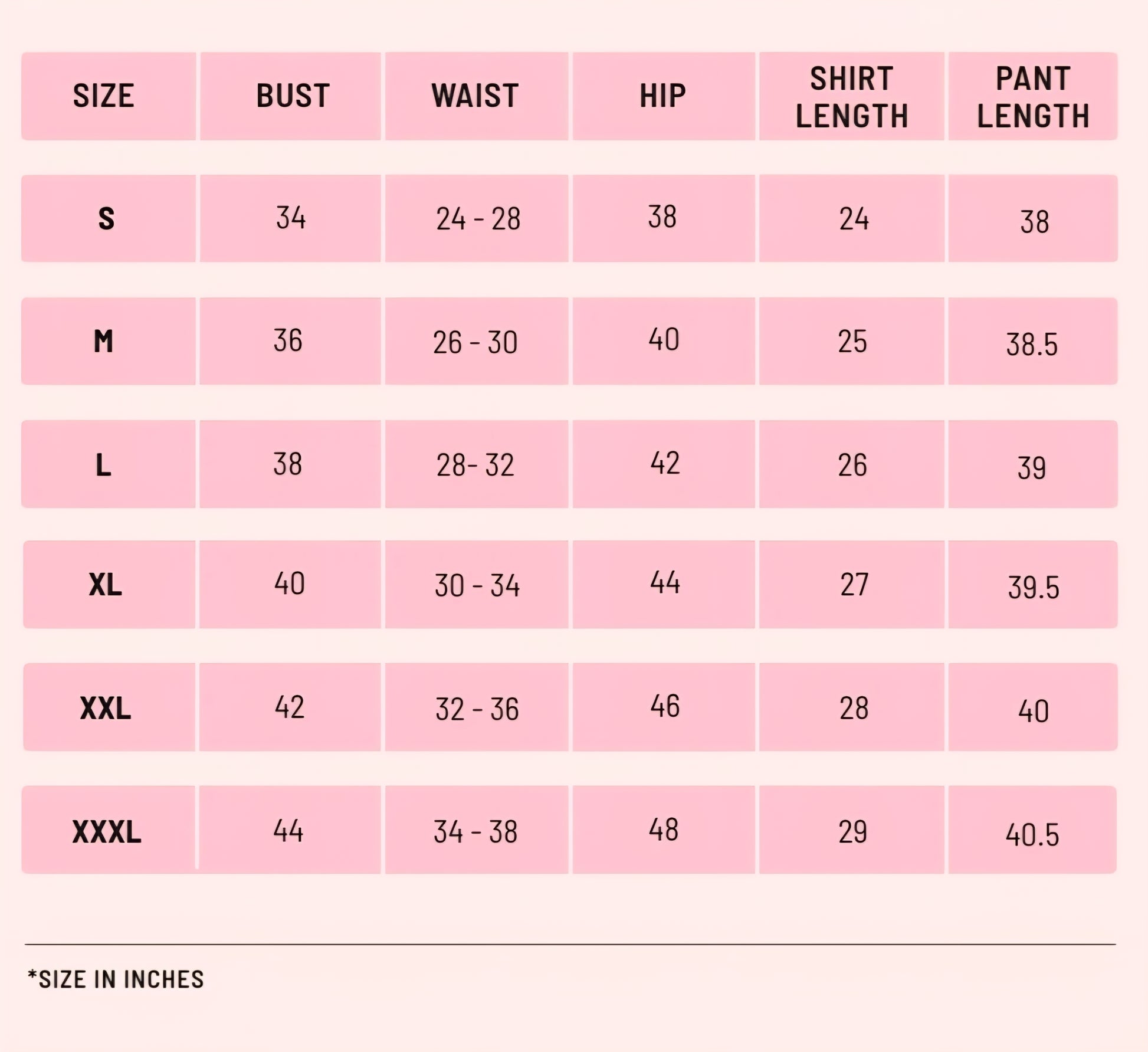
Task: Click the PANT LENGTH header
Action: click(x=1033, y=96)
